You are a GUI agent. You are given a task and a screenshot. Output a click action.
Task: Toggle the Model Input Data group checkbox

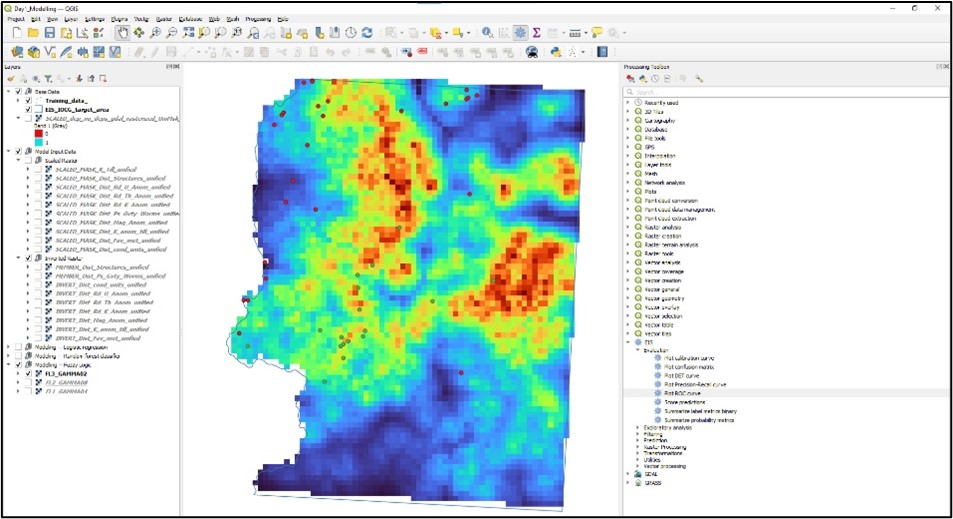point(19,151)
